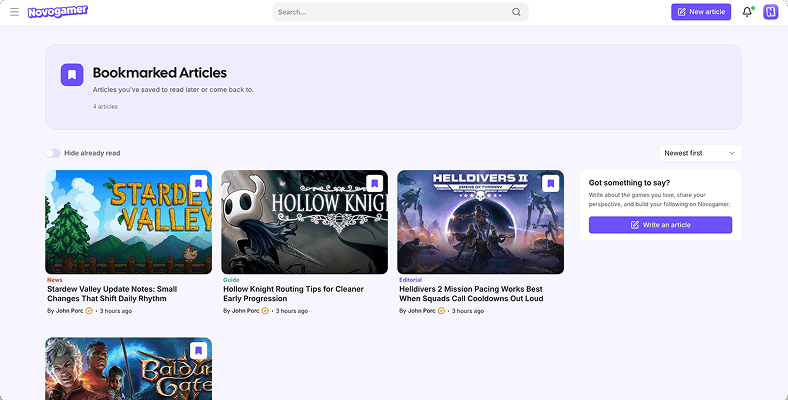The height and width of the screenshot is (400, 788).
Task: Click the Baldur's Gate thumbnail image
Action: coord(129,368)
